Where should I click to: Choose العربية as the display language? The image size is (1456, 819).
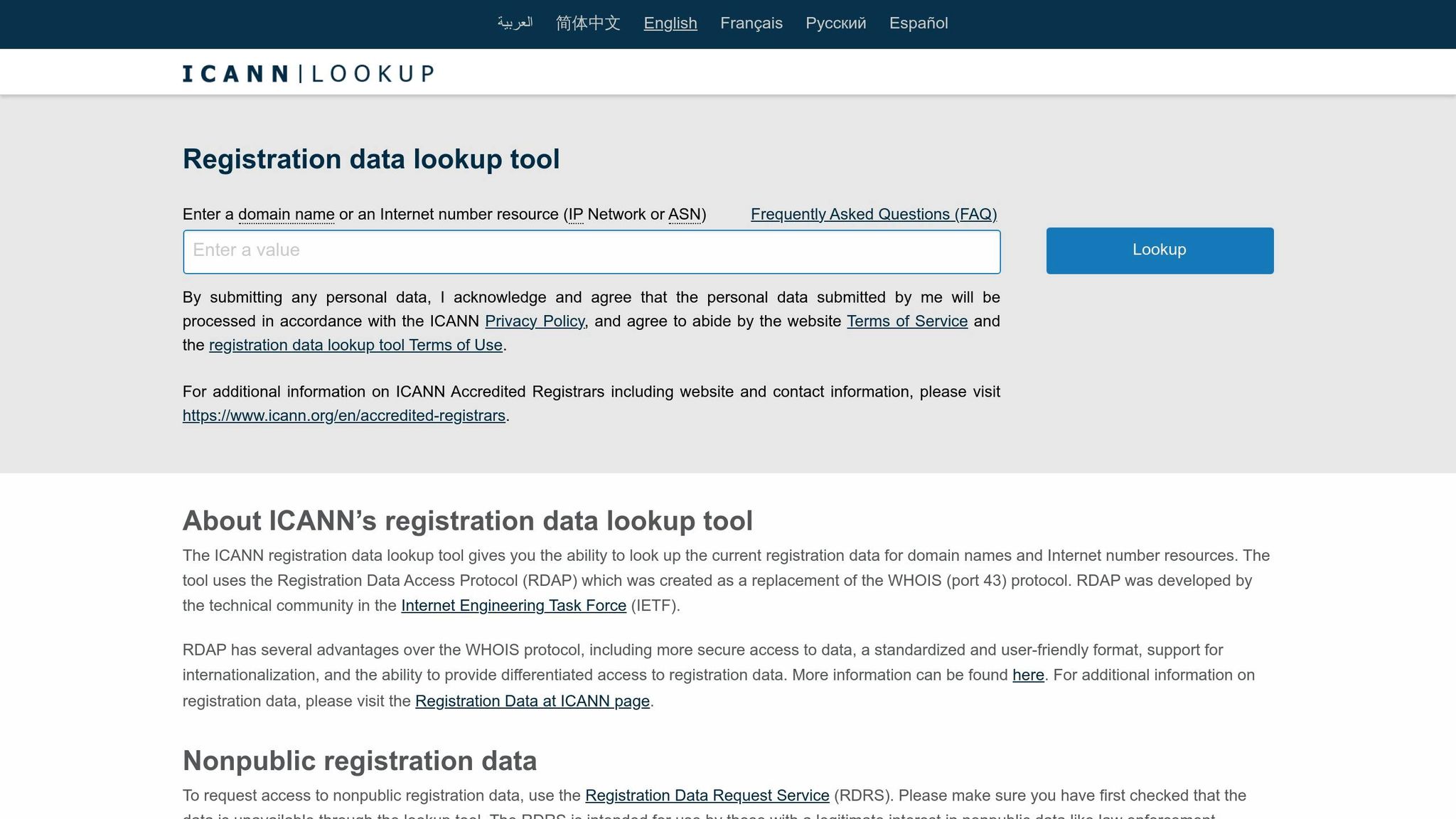tap(515, 23)
